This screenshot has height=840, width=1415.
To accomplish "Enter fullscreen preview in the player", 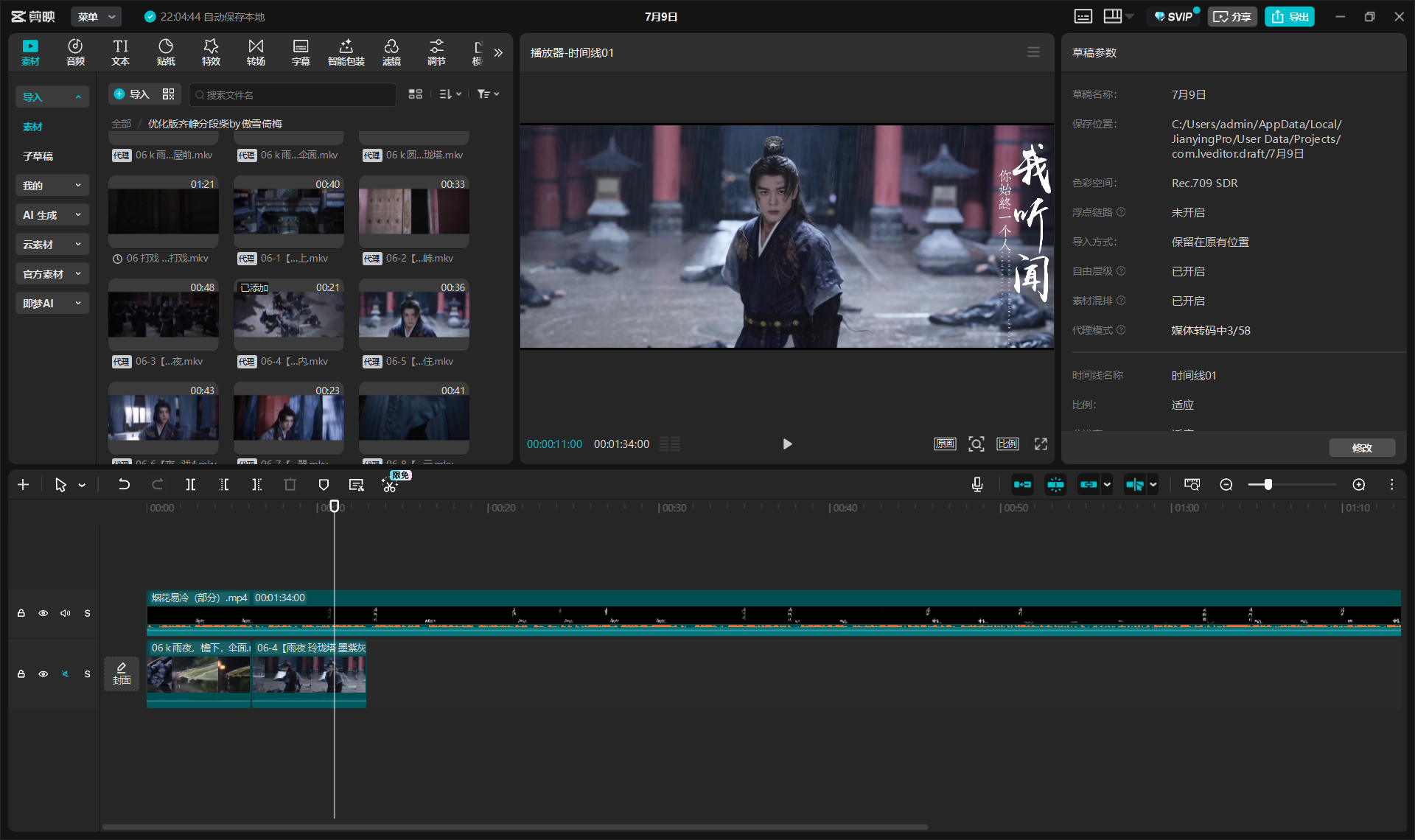I will [1041, 444].
